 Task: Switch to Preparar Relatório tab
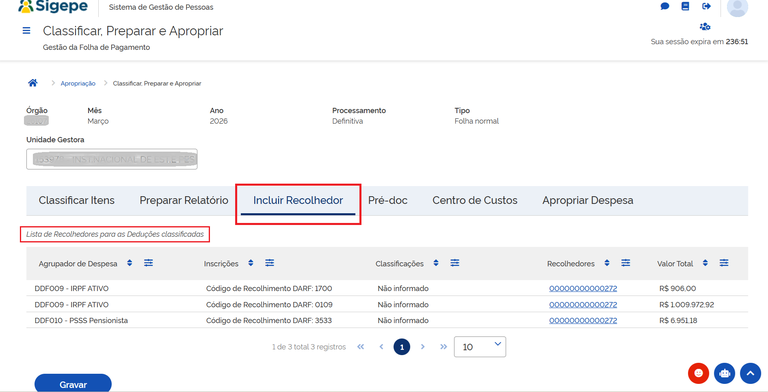tap(184, 200)
